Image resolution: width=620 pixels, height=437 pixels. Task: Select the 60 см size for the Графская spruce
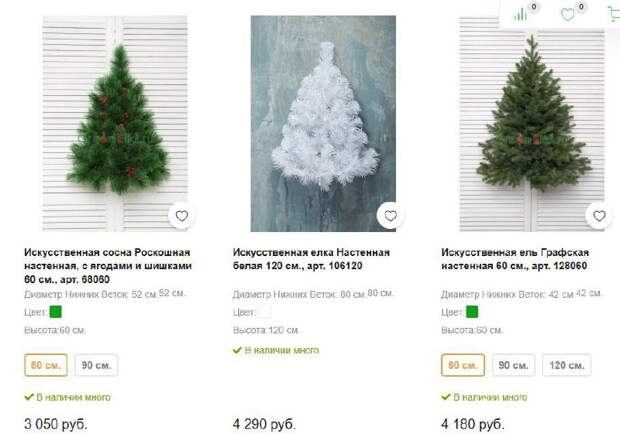pos(463,365)
